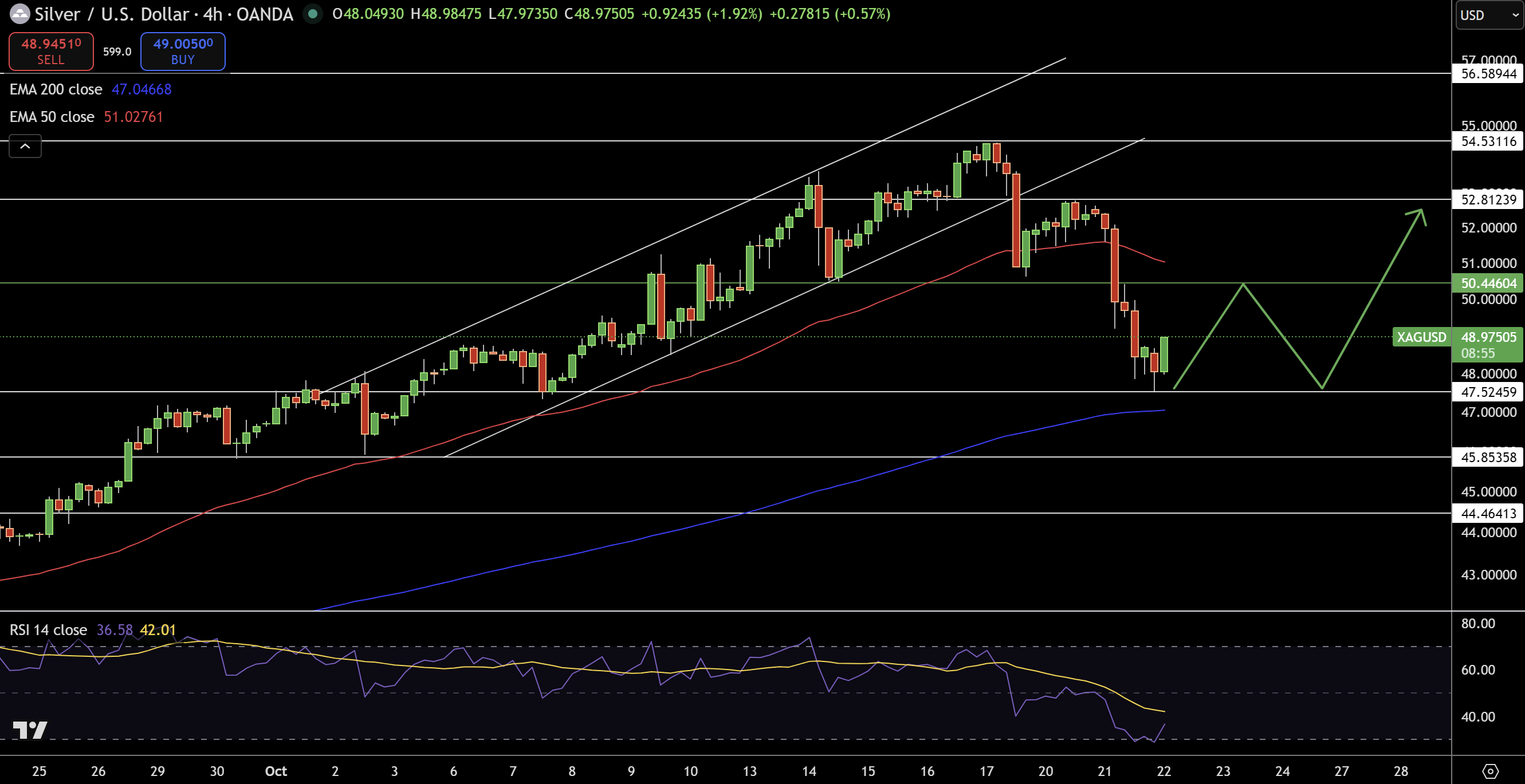Click the 47.52459 support level label
Viewport: 1525px width, 784px height.
click(1488, 392)
